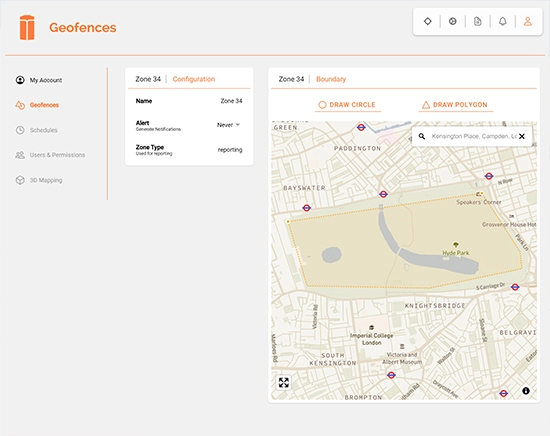Clear the Kensington Place search text
Screen dimensions: 550x436
[522, 136]
